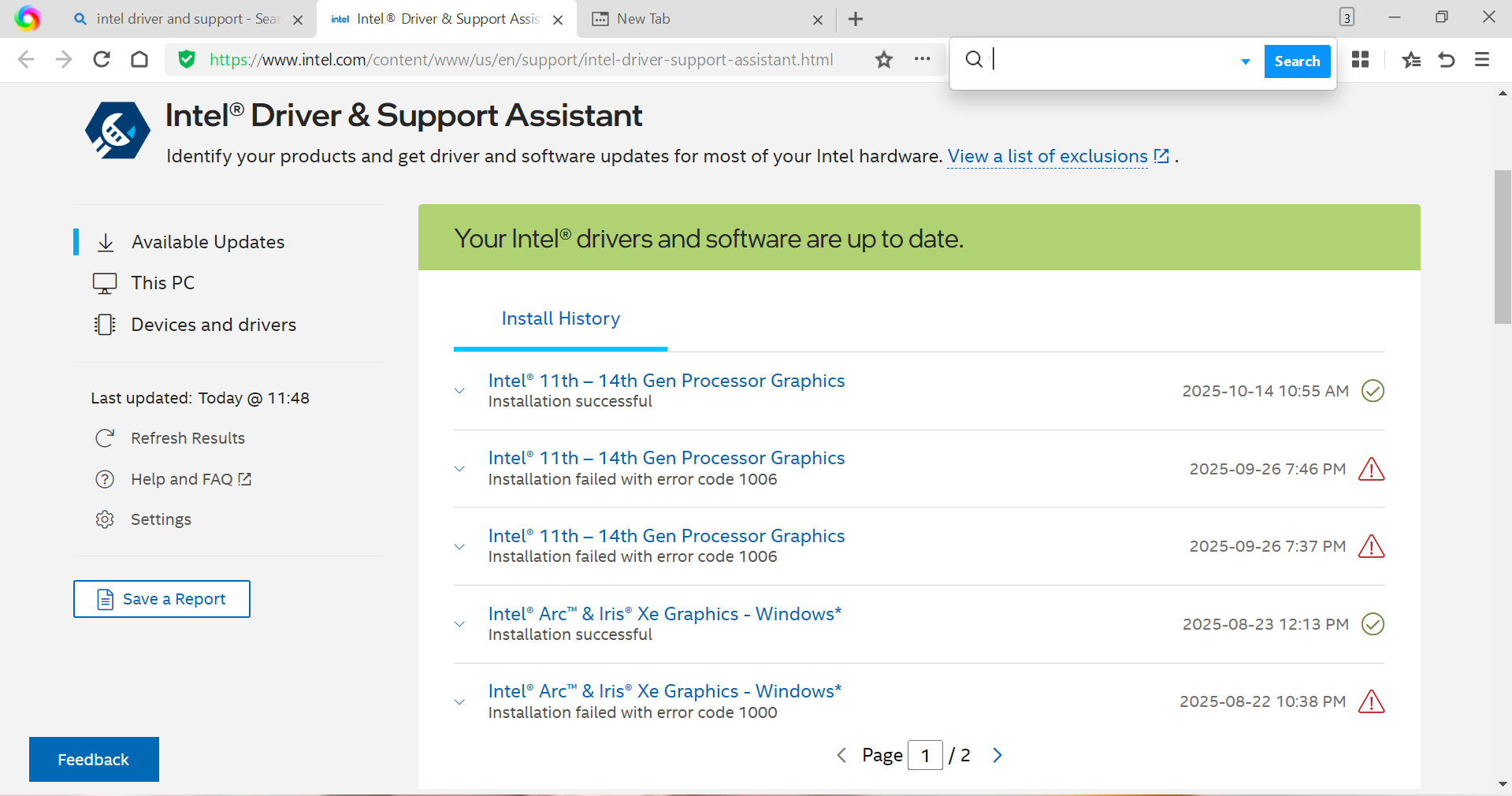Click the vertical scrollbar thumb
Viewport: 1512px width, 796px height.
click(1503, 247)
